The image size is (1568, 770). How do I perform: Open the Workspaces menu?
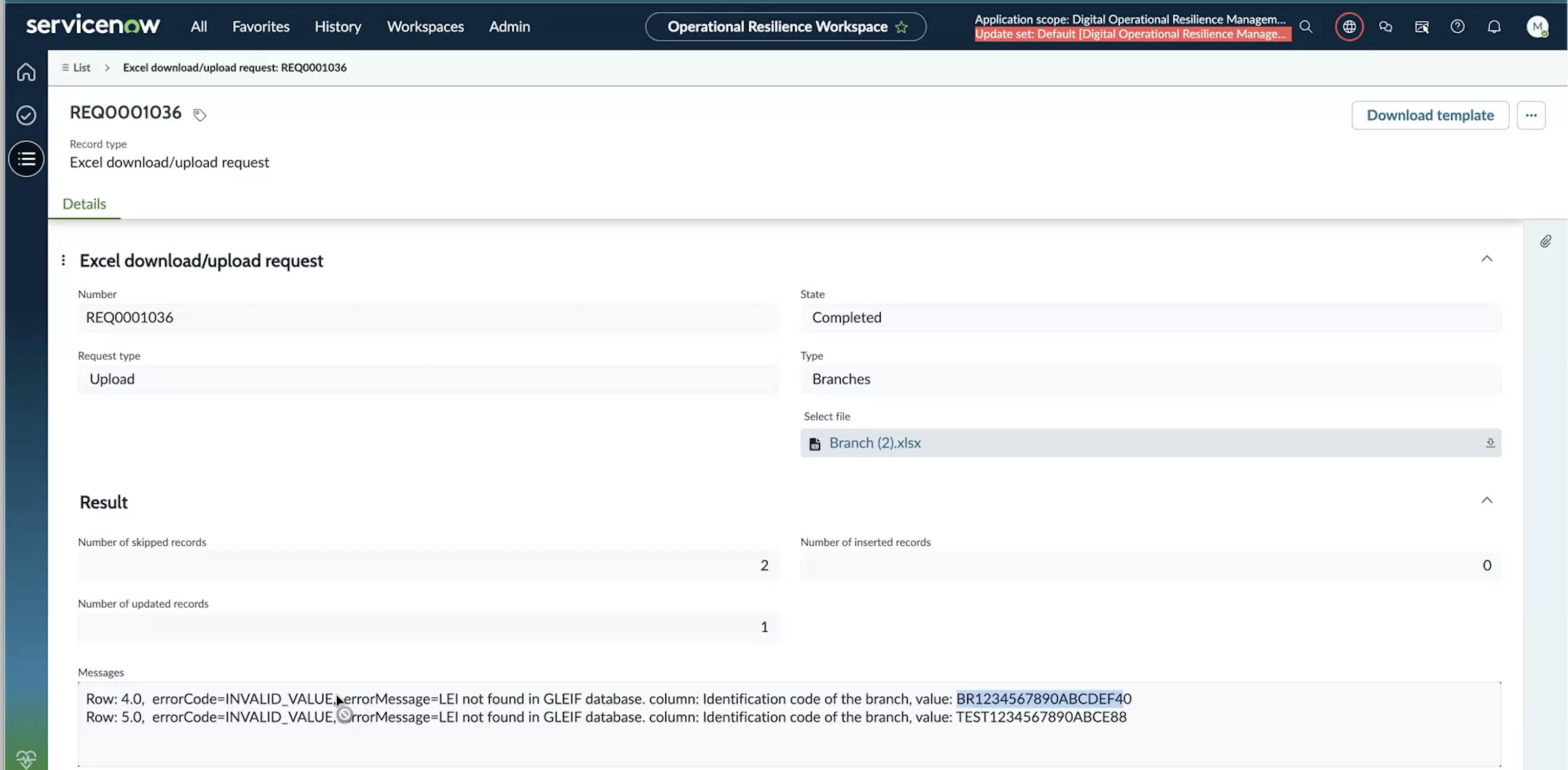[425, 26]
